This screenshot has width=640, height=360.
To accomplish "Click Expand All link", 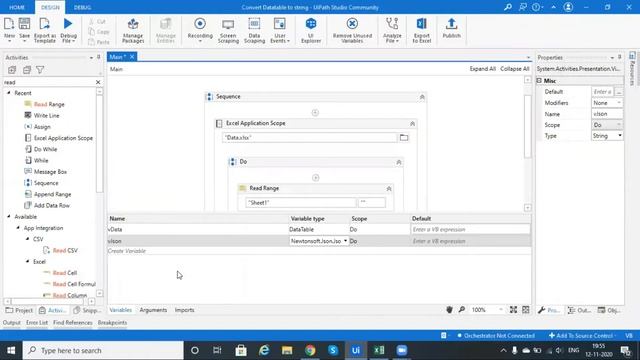I will [x=482, y=69].
